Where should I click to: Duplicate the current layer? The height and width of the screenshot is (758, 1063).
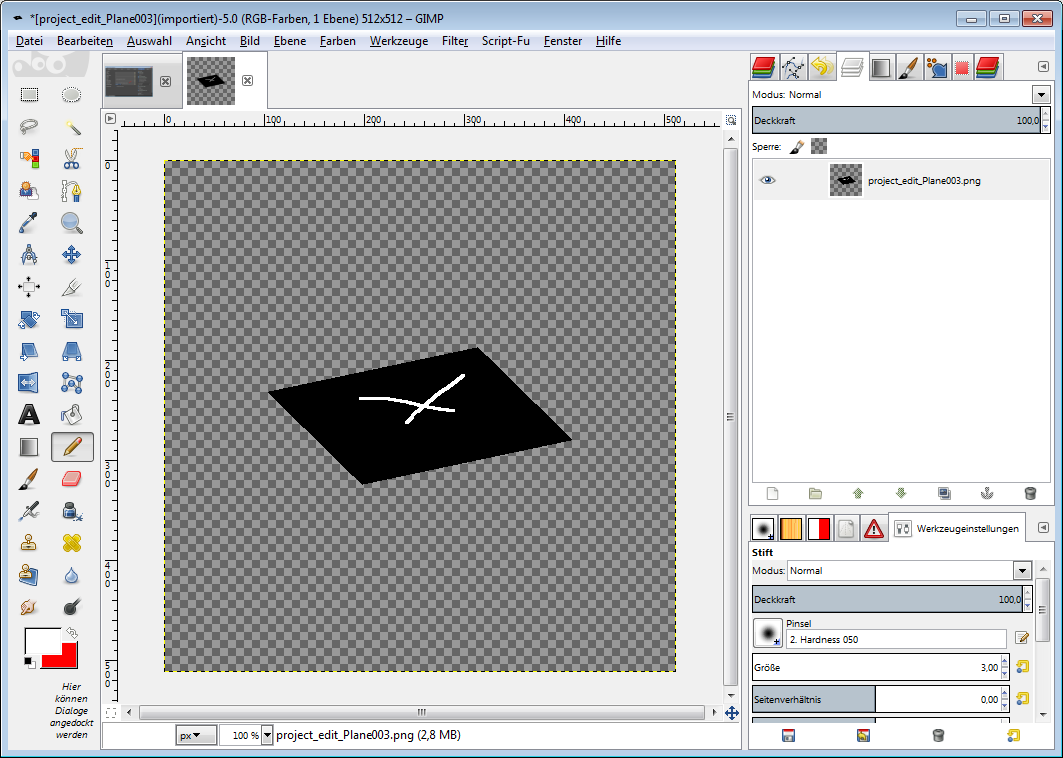click(944, 494)
